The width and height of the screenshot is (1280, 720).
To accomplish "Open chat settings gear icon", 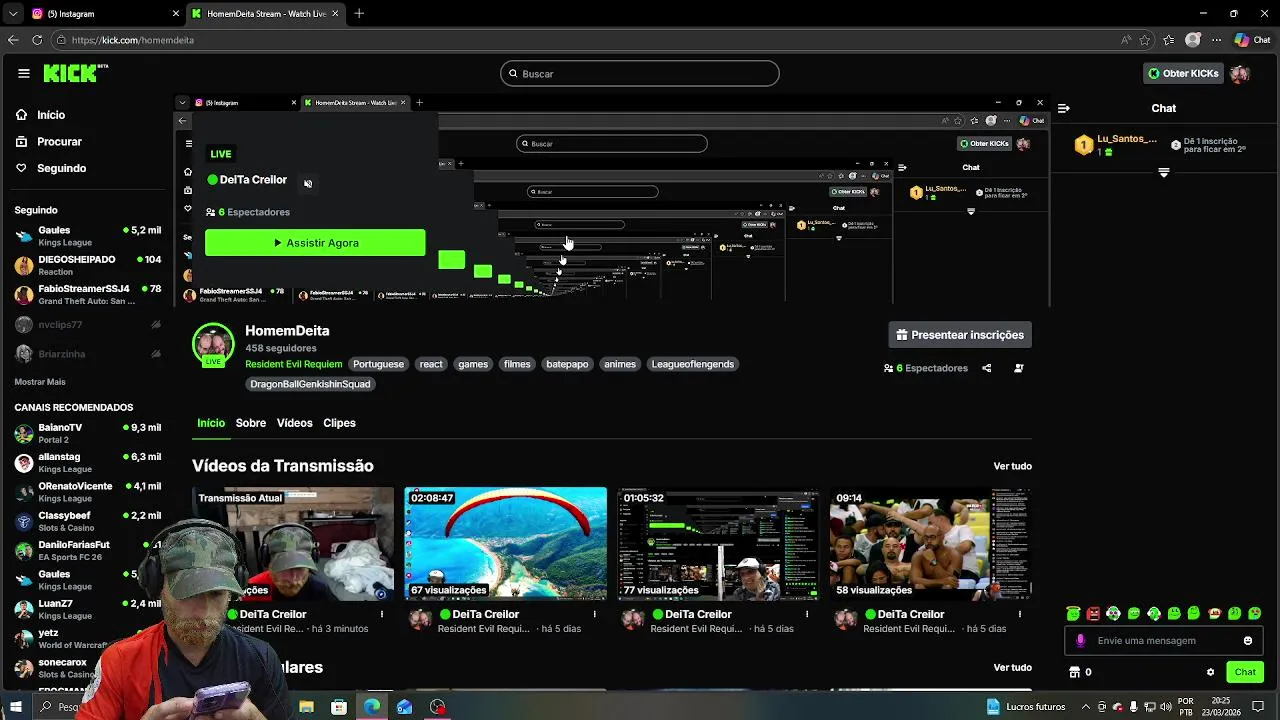I will coord(1210,672).
